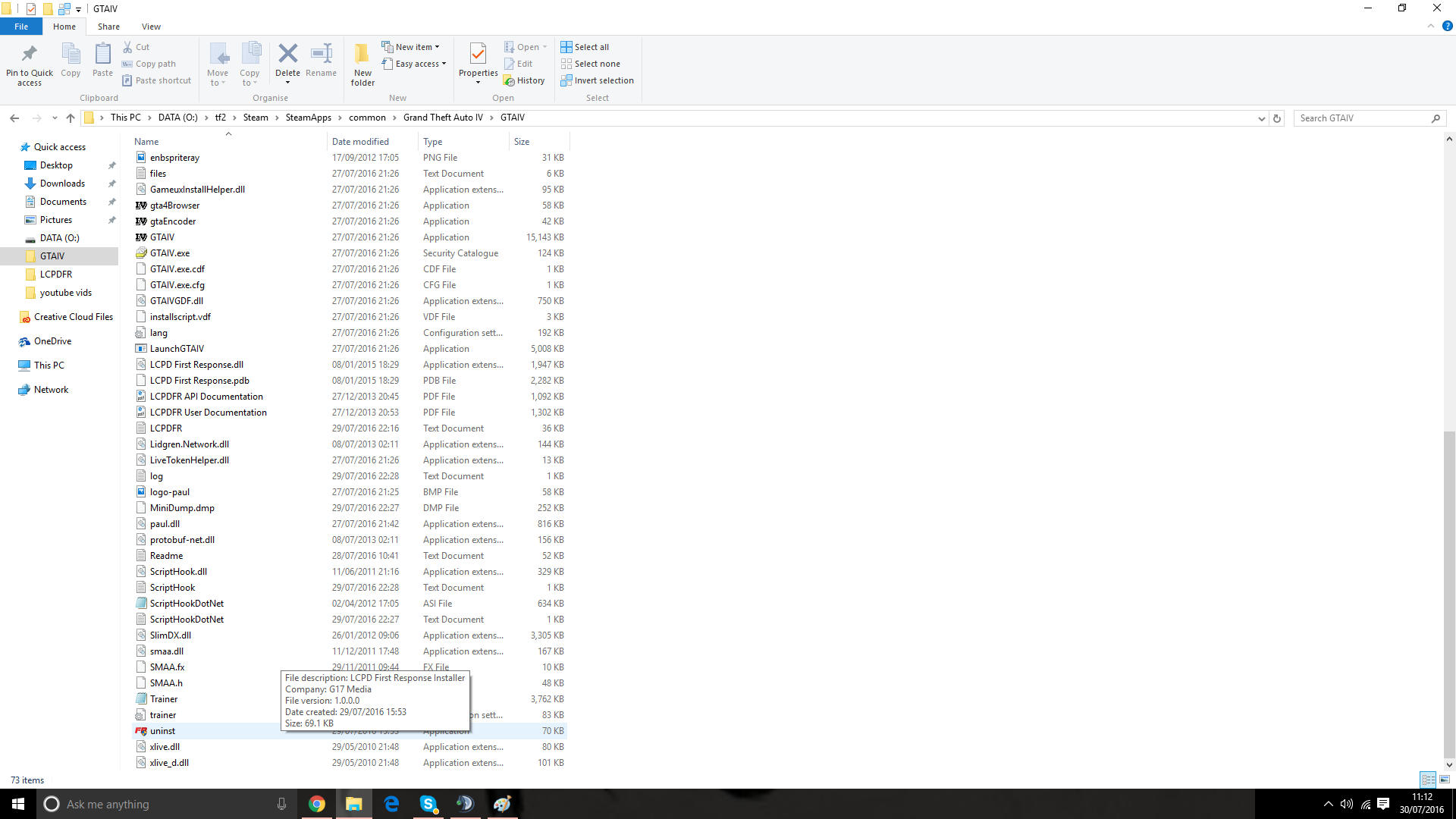Click the Properties icon in the ribbon
1456x819 pixels.
tap(478, 54)
